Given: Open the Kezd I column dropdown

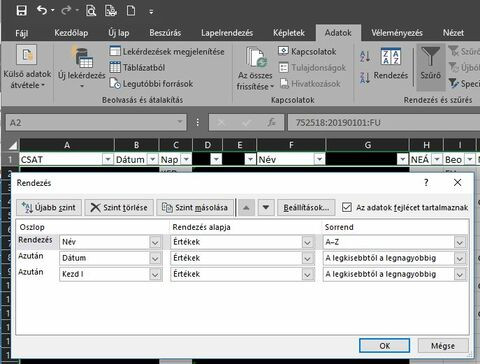Looking at the screenshot, I should click(155, 274).
